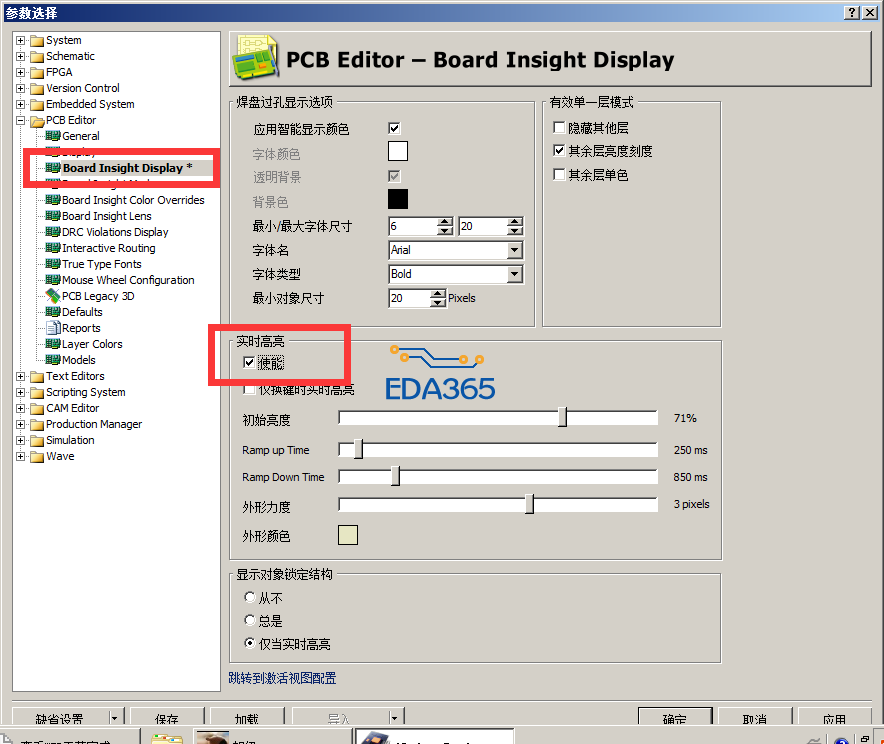Open the 字体类型 Bold dropdown
This screenshot has width=884, height=744.
[514, 274]
